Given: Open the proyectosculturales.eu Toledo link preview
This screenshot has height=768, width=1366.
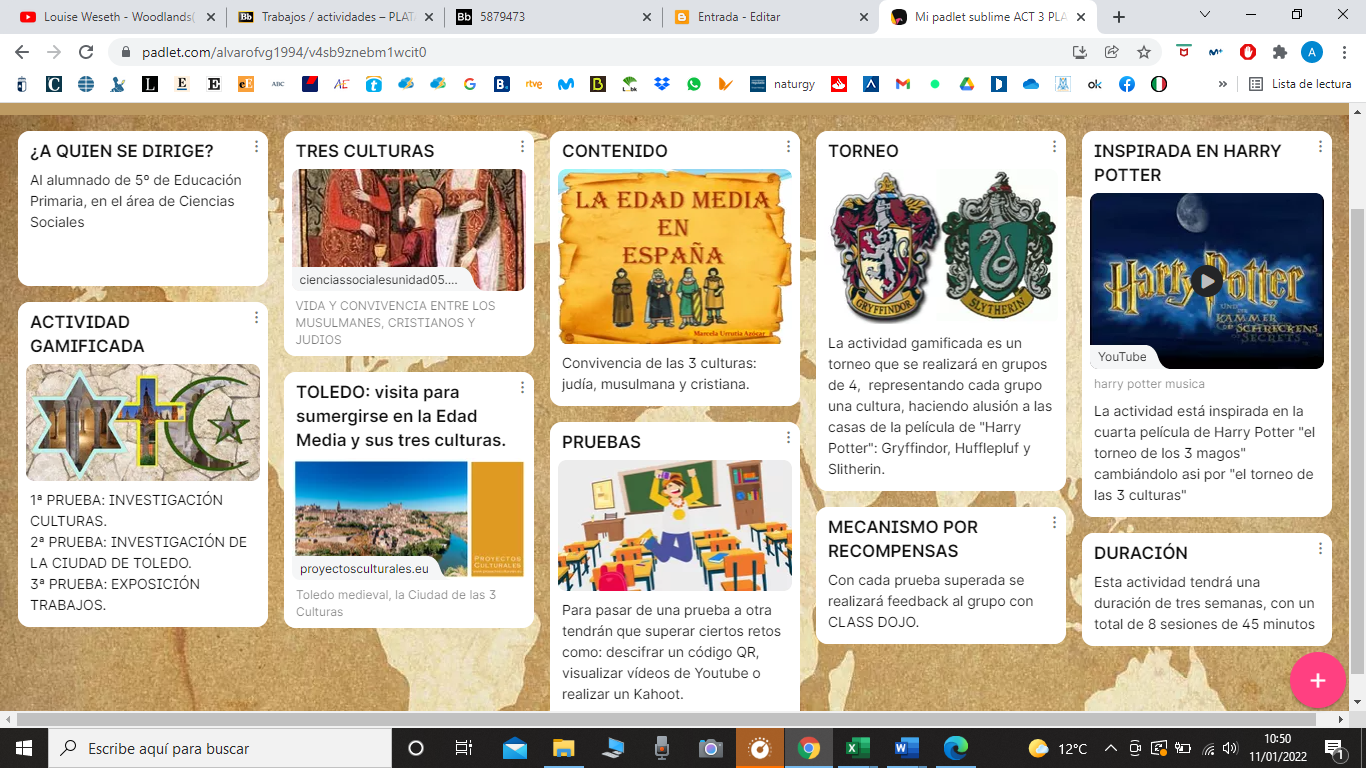Looking at the screenshot, I should click(x=409, y=519).
